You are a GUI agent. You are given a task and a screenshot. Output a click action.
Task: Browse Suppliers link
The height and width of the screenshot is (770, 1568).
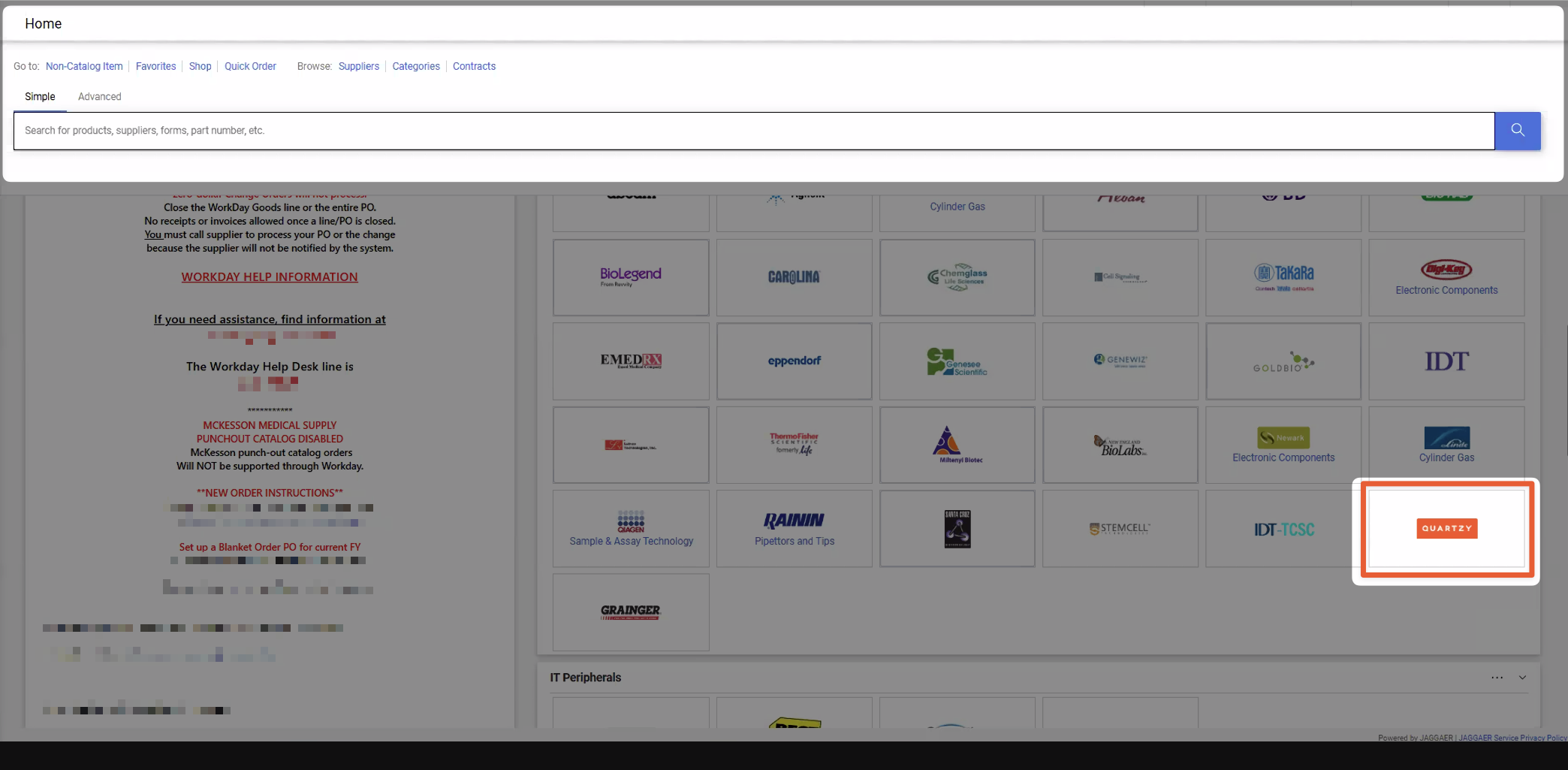[x=358, y=66]
